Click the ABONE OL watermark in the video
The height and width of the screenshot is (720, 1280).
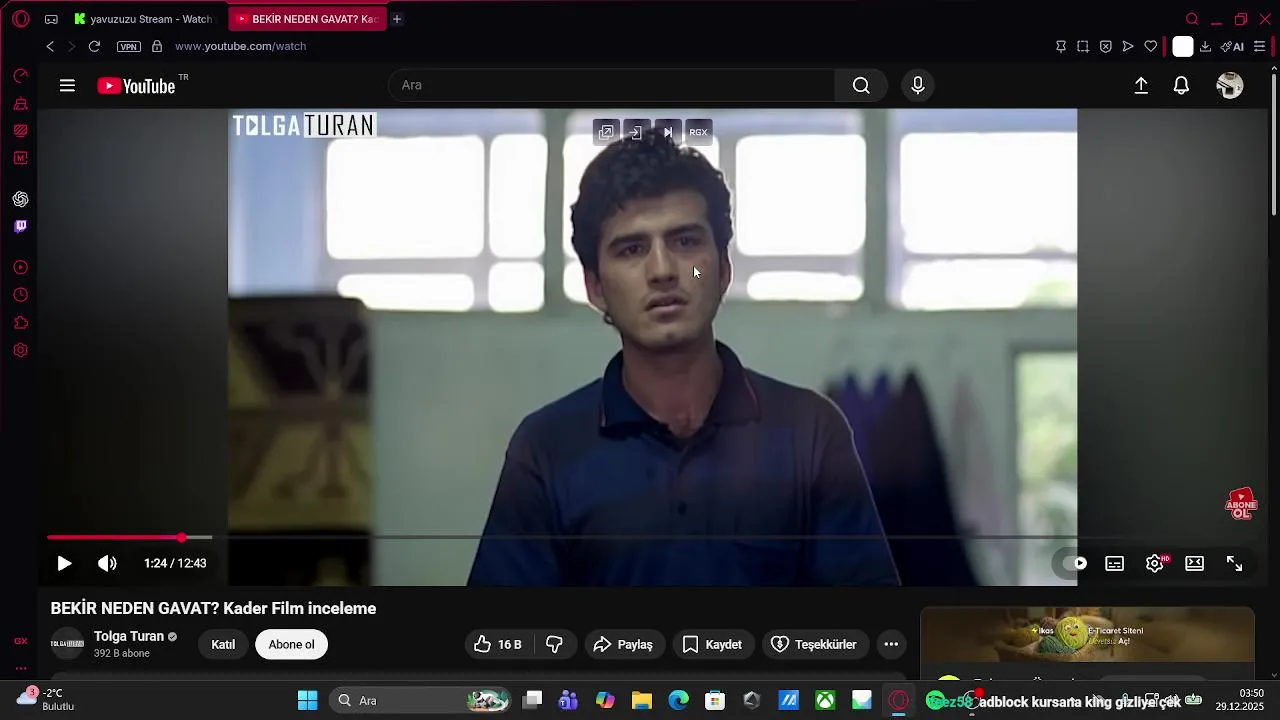(x=1241, y=504)
